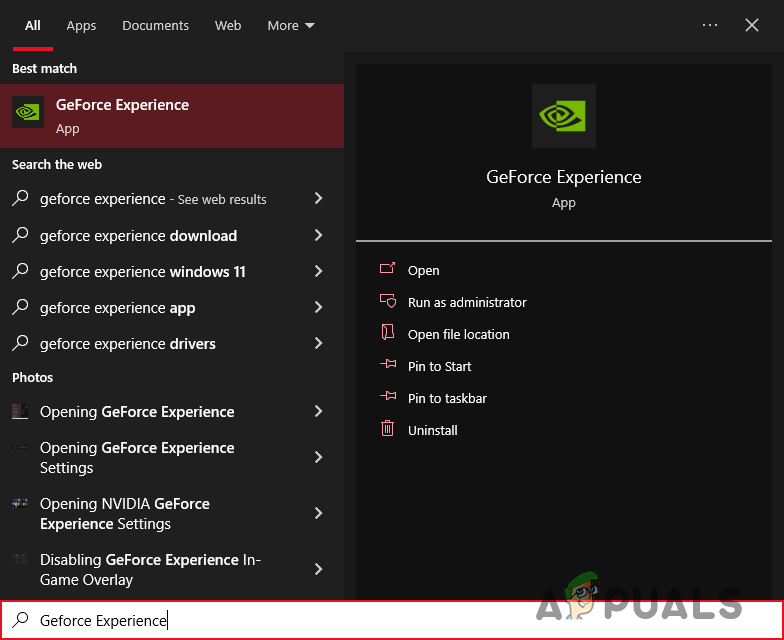Open the More filter dropdown
The width and height of the screenshot is (784, 640).
[291, 26]
